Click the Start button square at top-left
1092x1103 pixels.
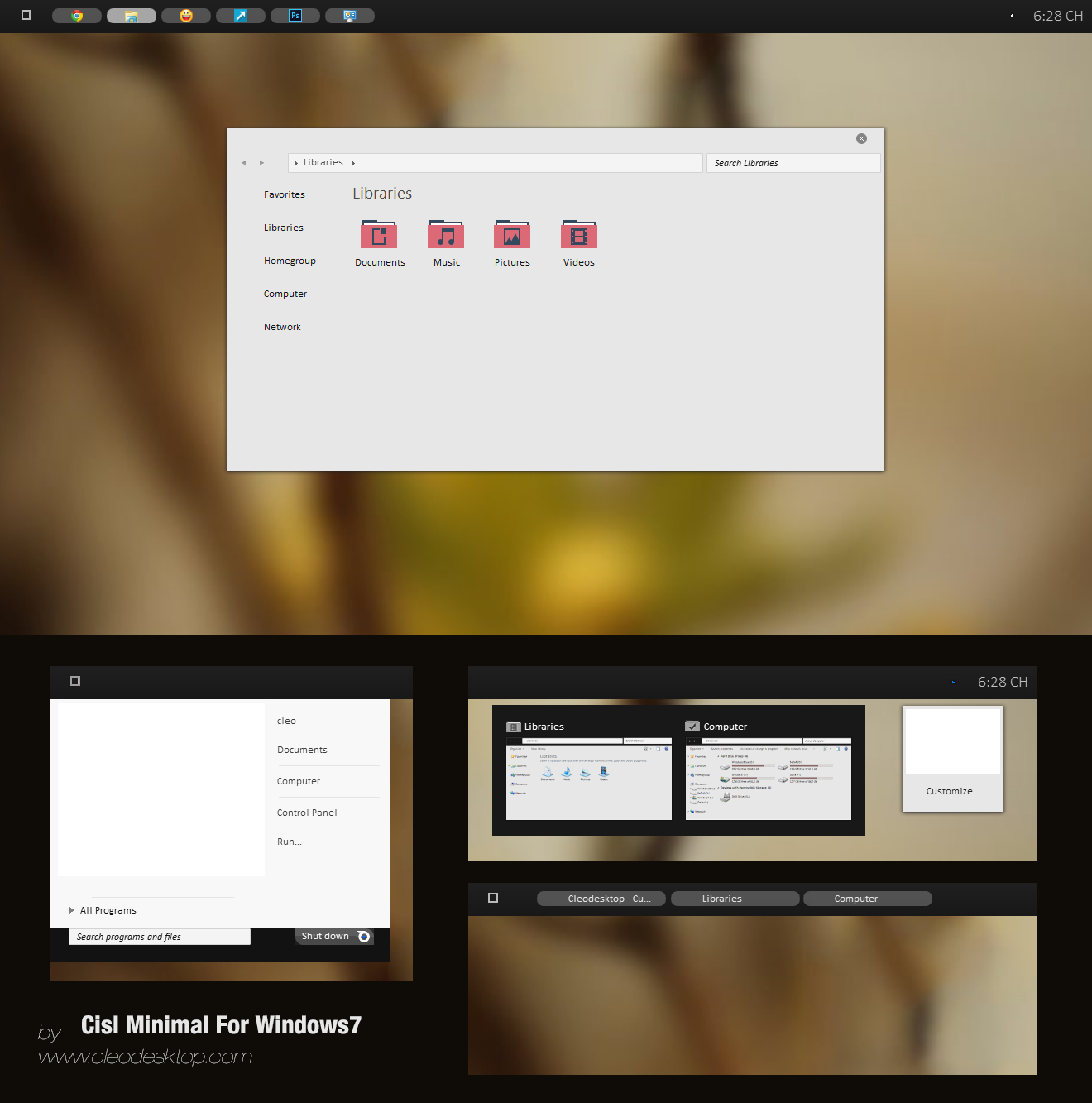(26, 15)
